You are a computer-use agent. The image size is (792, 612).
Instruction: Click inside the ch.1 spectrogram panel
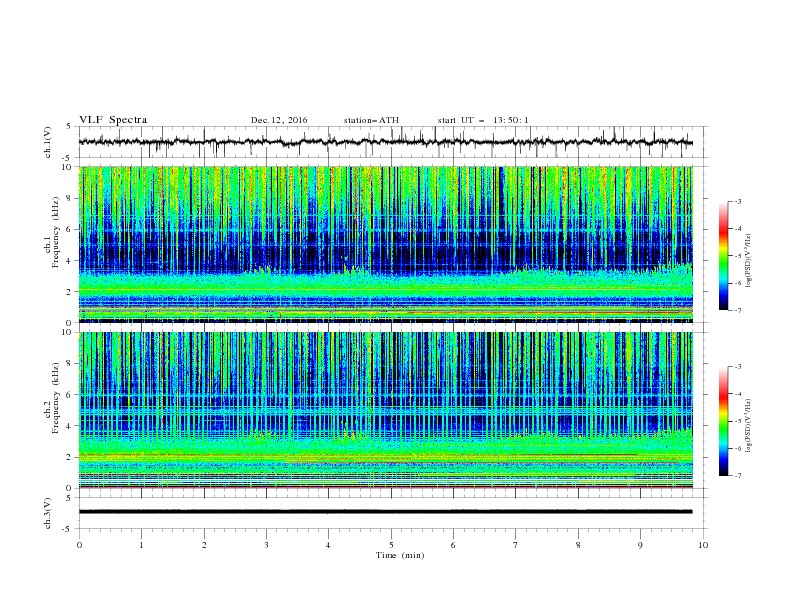pyautogui.click(x=385, y=244)
